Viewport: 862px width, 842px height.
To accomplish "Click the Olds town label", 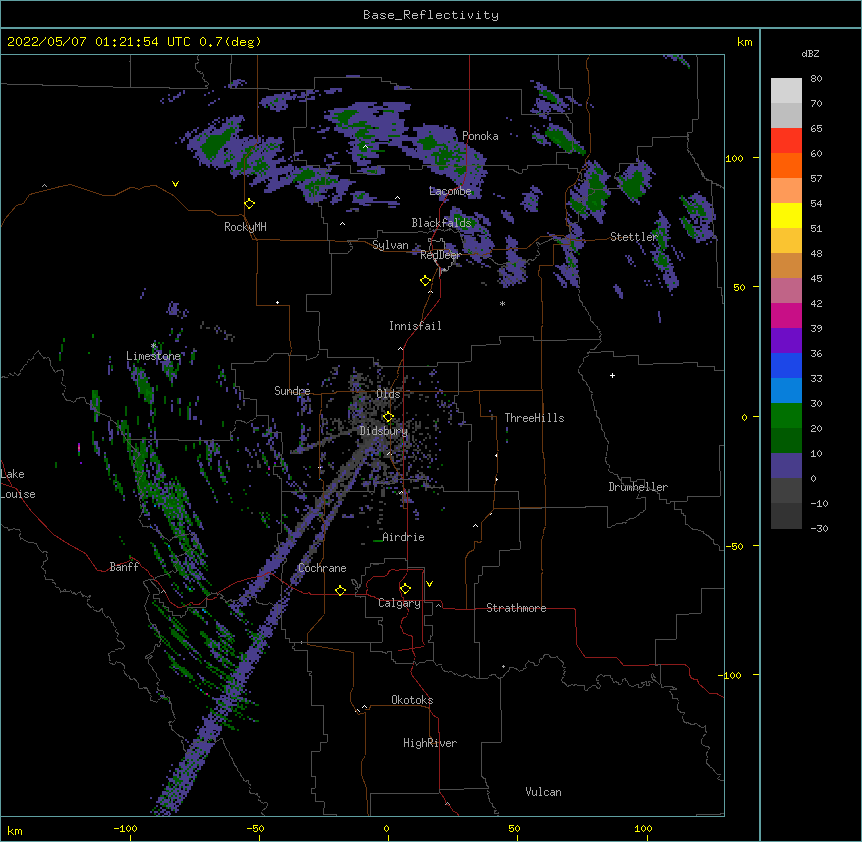I will coord(388,394).
